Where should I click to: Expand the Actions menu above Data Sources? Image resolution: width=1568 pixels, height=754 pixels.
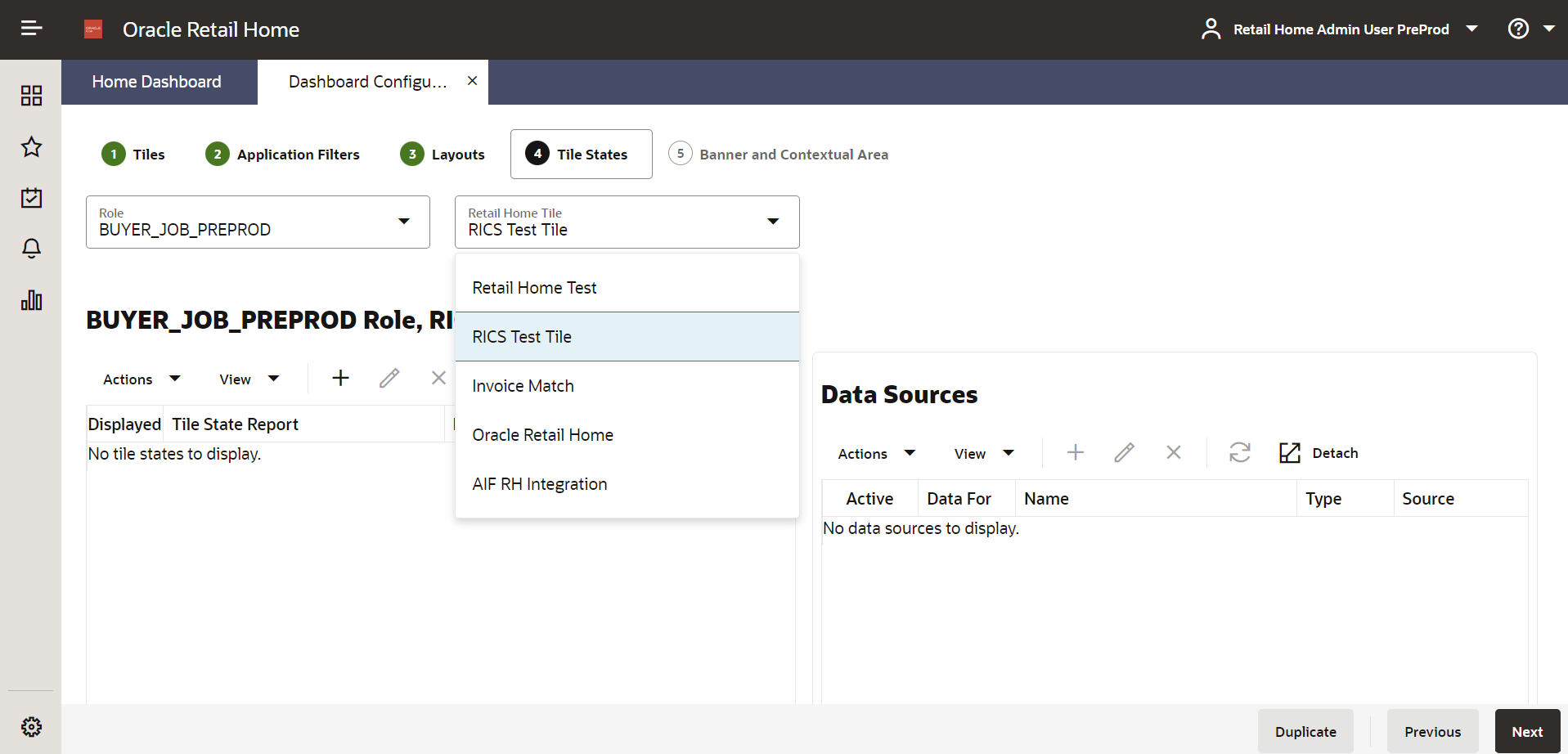point(875,453)
